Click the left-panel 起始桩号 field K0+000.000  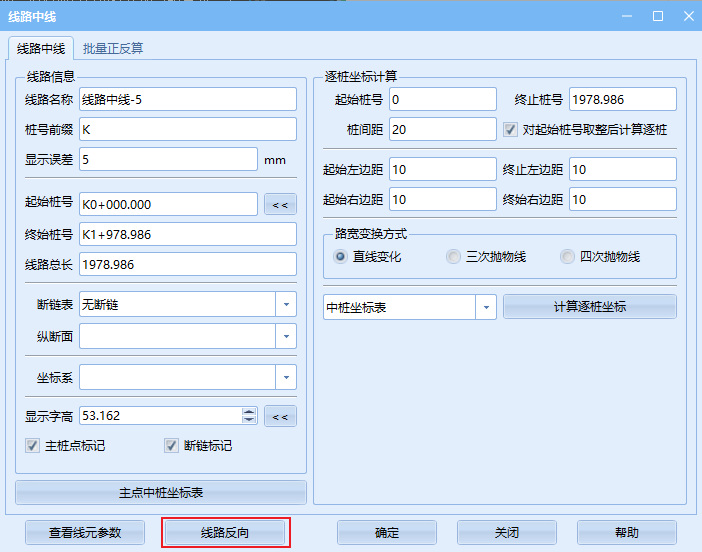[x=168, y=204]
